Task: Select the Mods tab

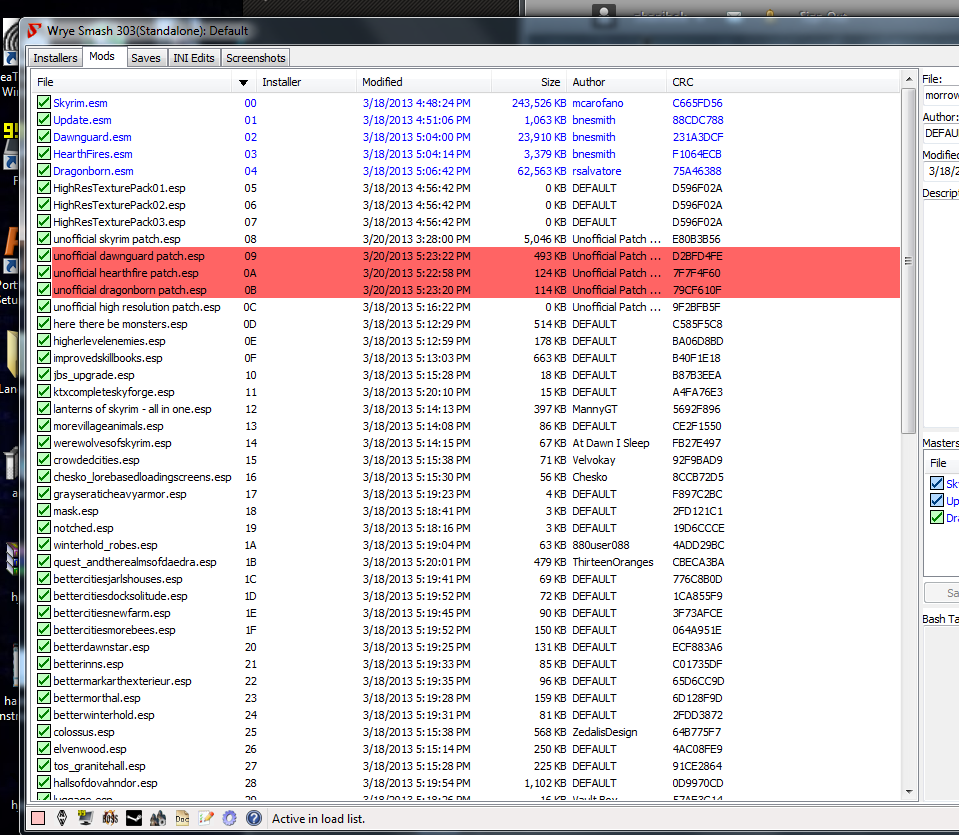Action: coord(102,56)
